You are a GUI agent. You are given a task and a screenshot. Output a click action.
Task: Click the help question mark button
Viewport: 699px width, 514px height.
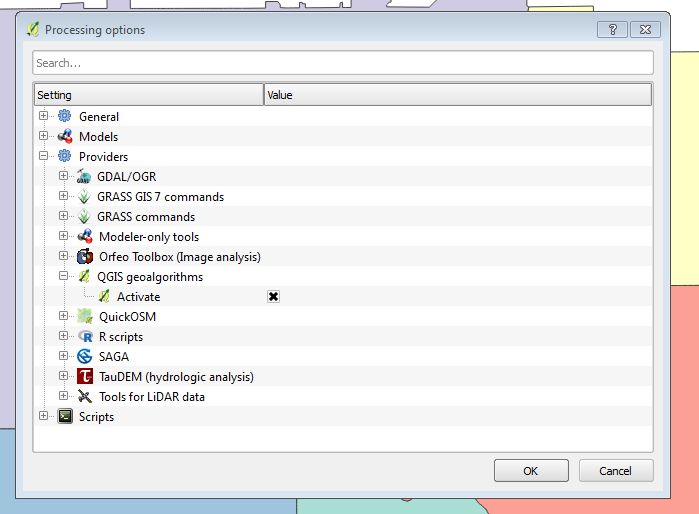[613, 30]
